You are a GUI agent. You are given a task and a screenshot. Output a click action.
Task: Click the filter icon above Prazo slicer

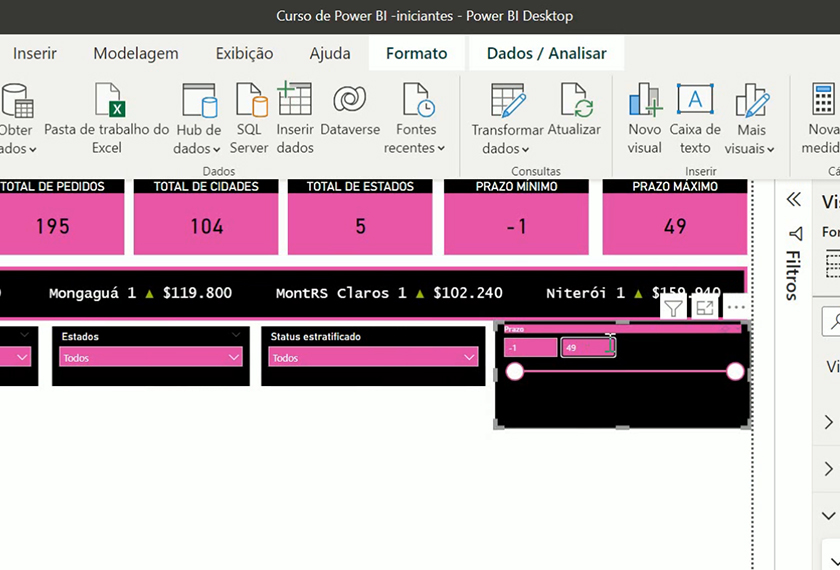(x=674, y=309)
